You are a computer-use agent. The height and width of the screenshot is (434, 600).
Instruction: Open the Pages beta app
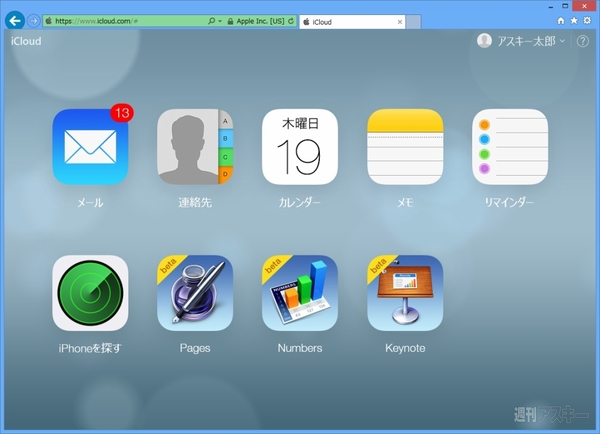click(195, 293)
